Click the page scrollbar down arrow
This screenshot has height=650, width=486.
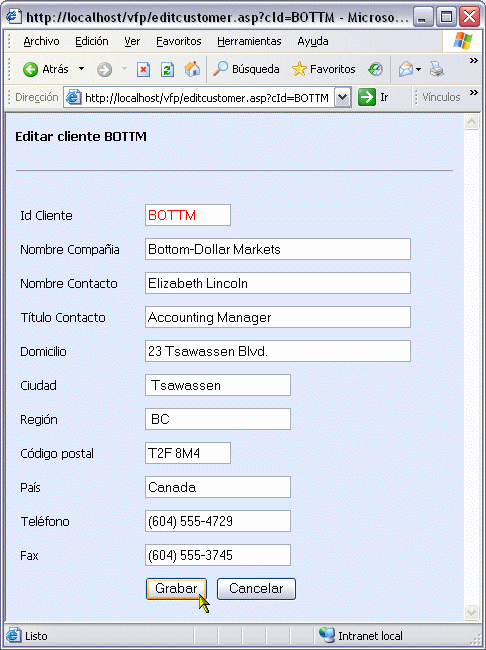pos(471,612)
